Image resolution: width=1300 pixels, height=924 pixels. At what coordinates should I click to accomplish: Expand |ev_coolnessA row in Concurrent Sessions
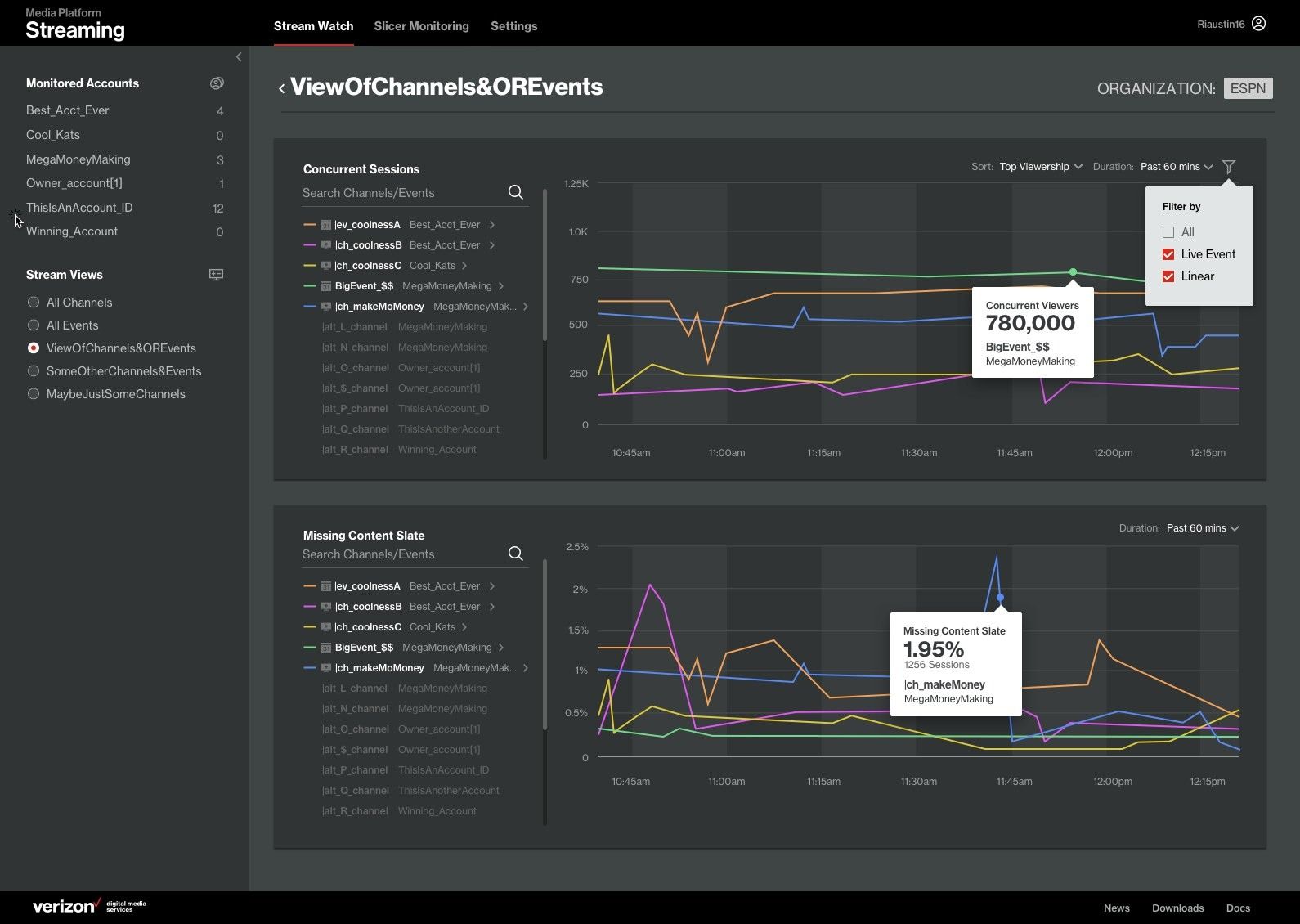point(492,225)
